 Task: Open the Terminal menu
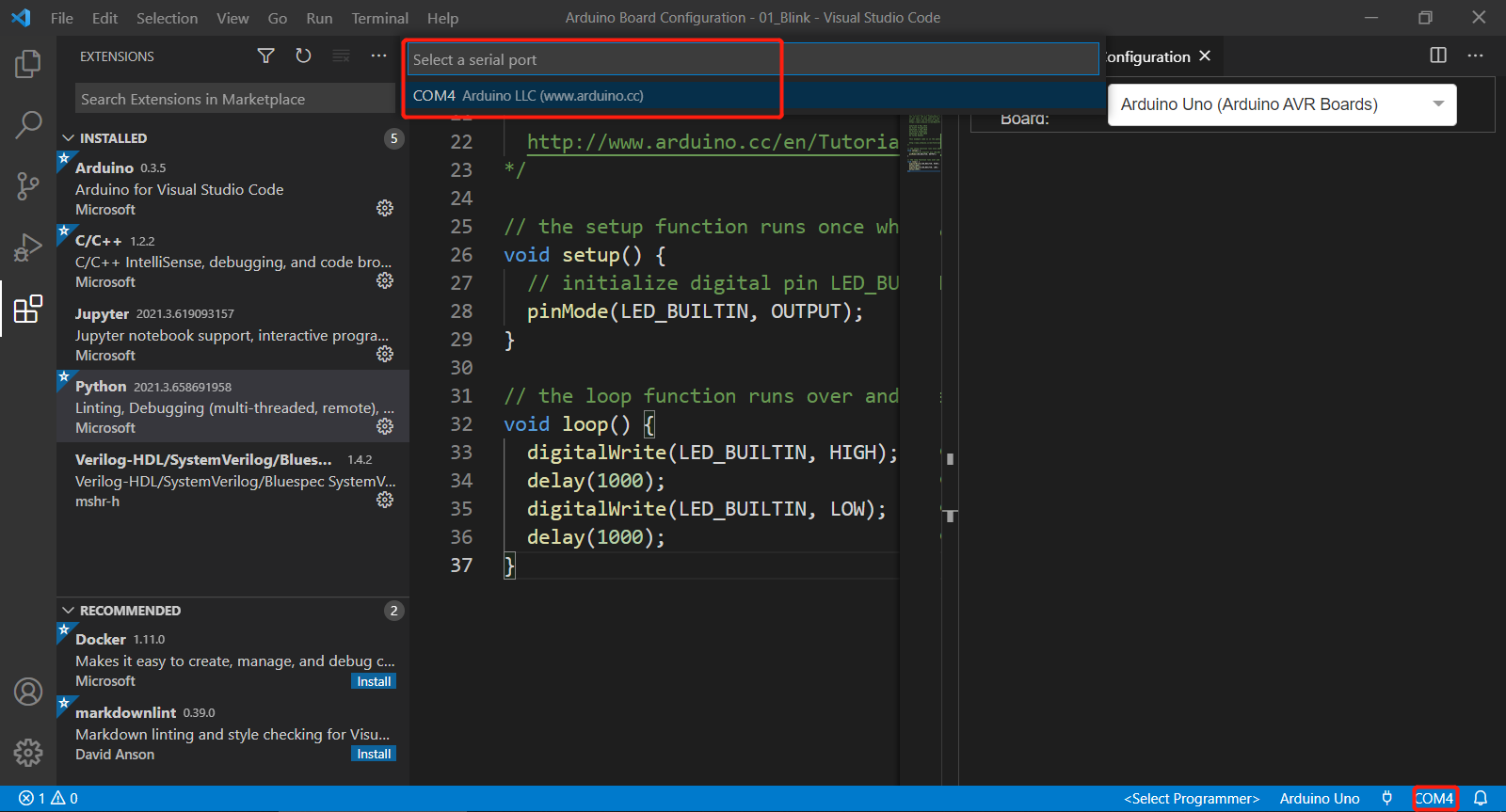380,18
